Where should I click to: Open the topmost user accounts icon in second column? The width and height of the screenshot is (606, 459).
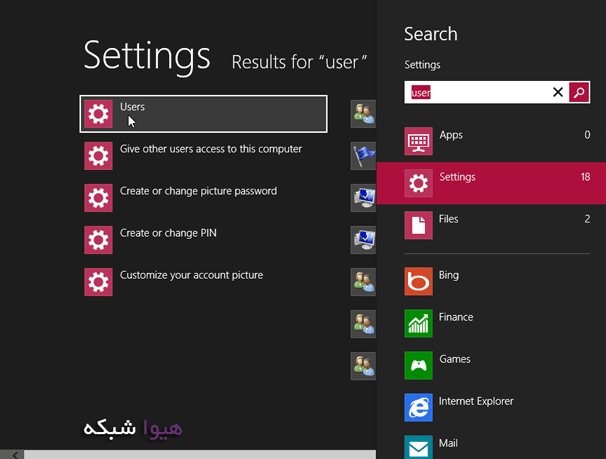click(363, 114)
